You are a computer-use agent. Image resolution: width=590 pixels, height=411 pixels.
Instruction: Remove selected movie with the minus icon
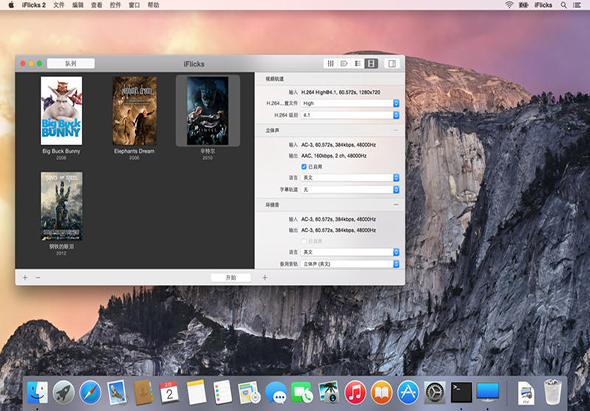tap(38, 278)
